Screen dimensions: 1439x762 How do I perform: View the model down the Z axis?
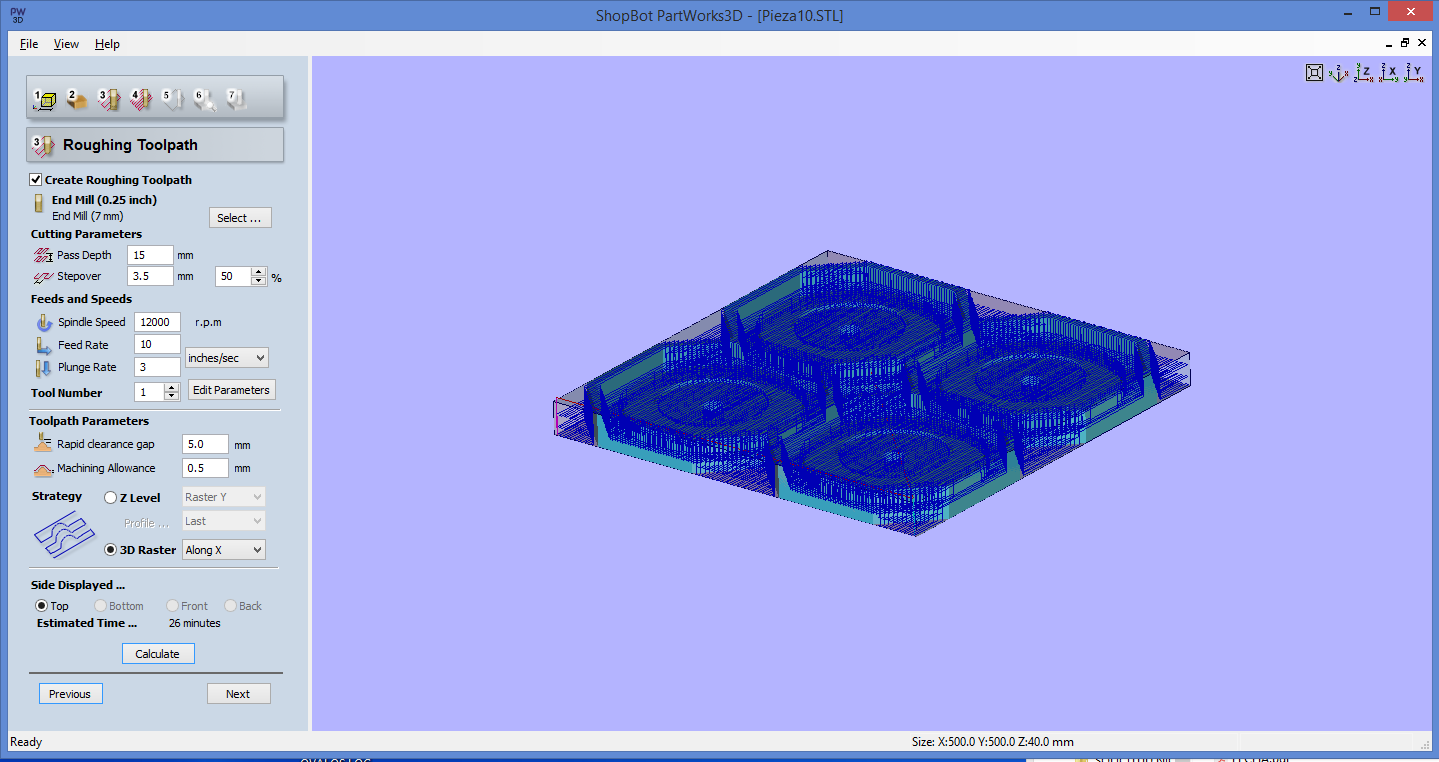pos(1365,72)
